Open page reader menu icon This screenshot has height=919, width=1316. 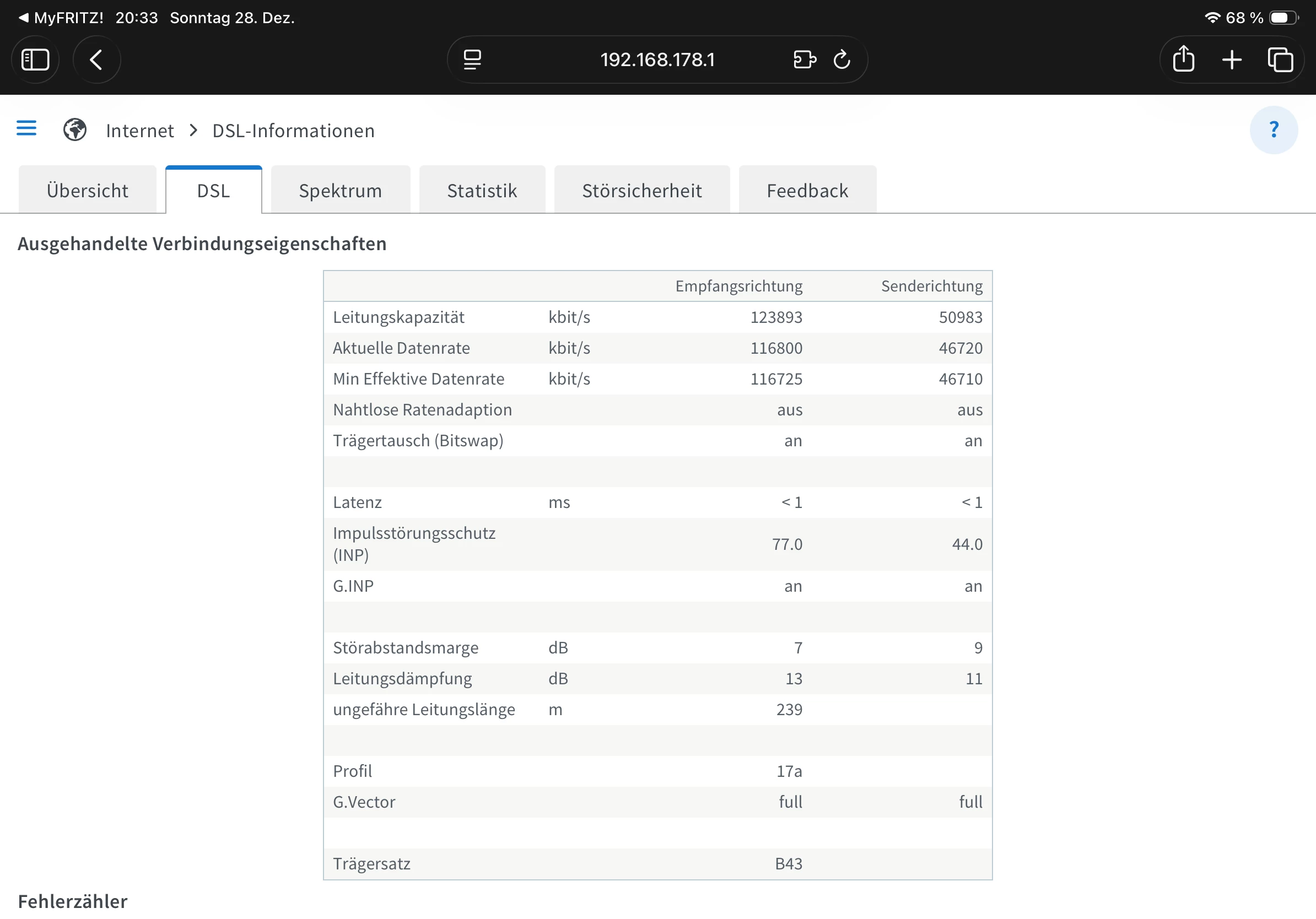click(x=472, y=60)
